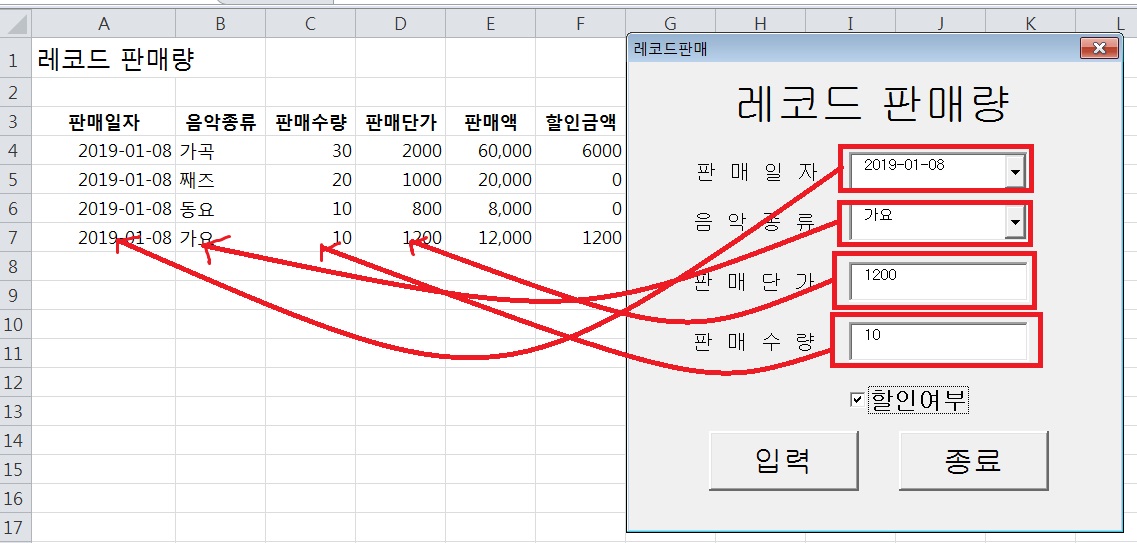Select row 10 header
Viewport: 1137px width, 543px height.
point(14,325)
